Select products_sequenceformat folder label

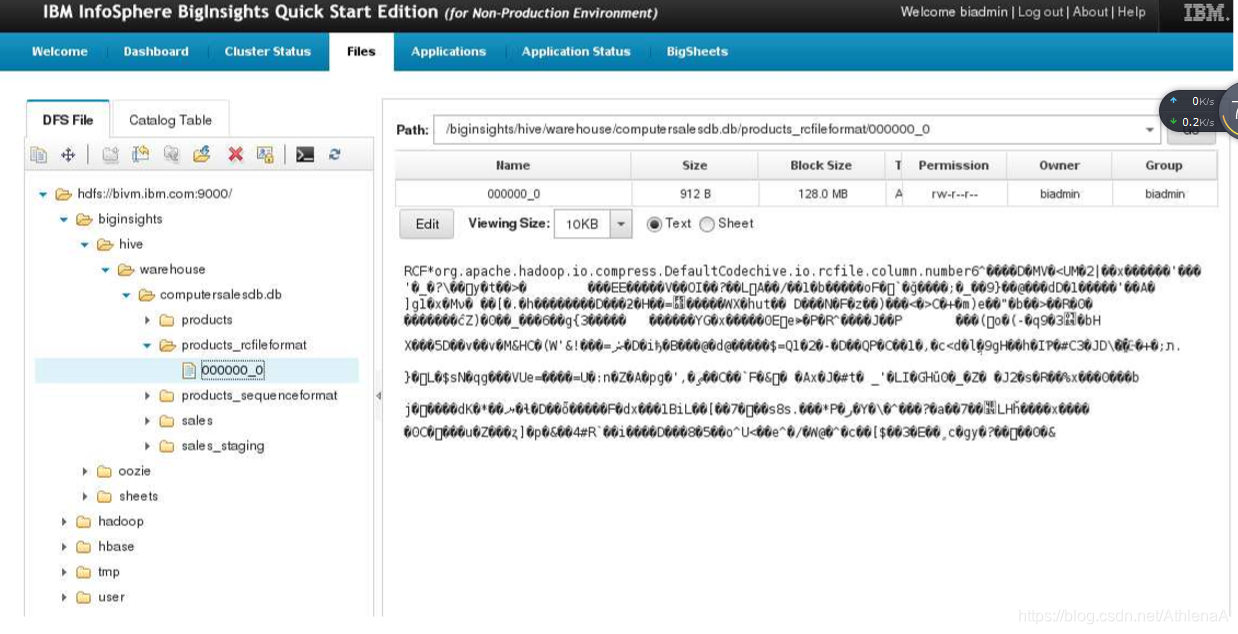tap(259, 396)
